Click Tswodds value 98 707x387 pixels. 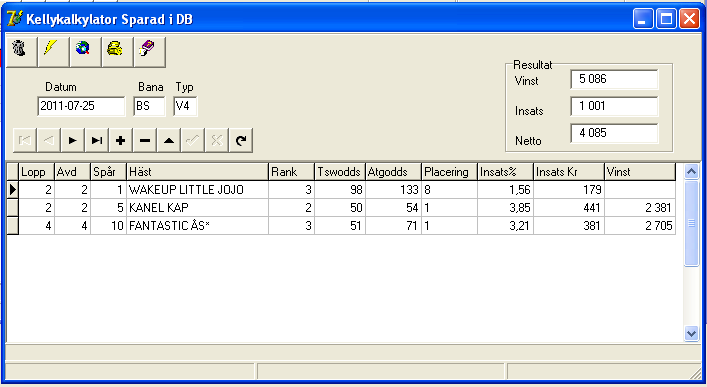(340, 190)
